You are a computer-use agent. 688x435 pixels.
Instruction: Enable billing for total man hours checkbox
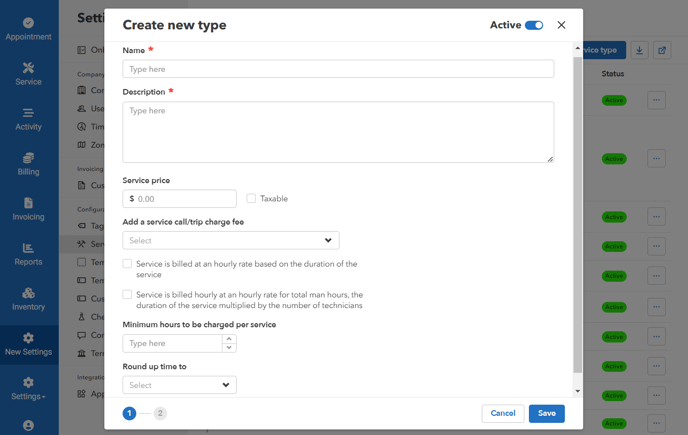tap(127, 295)
